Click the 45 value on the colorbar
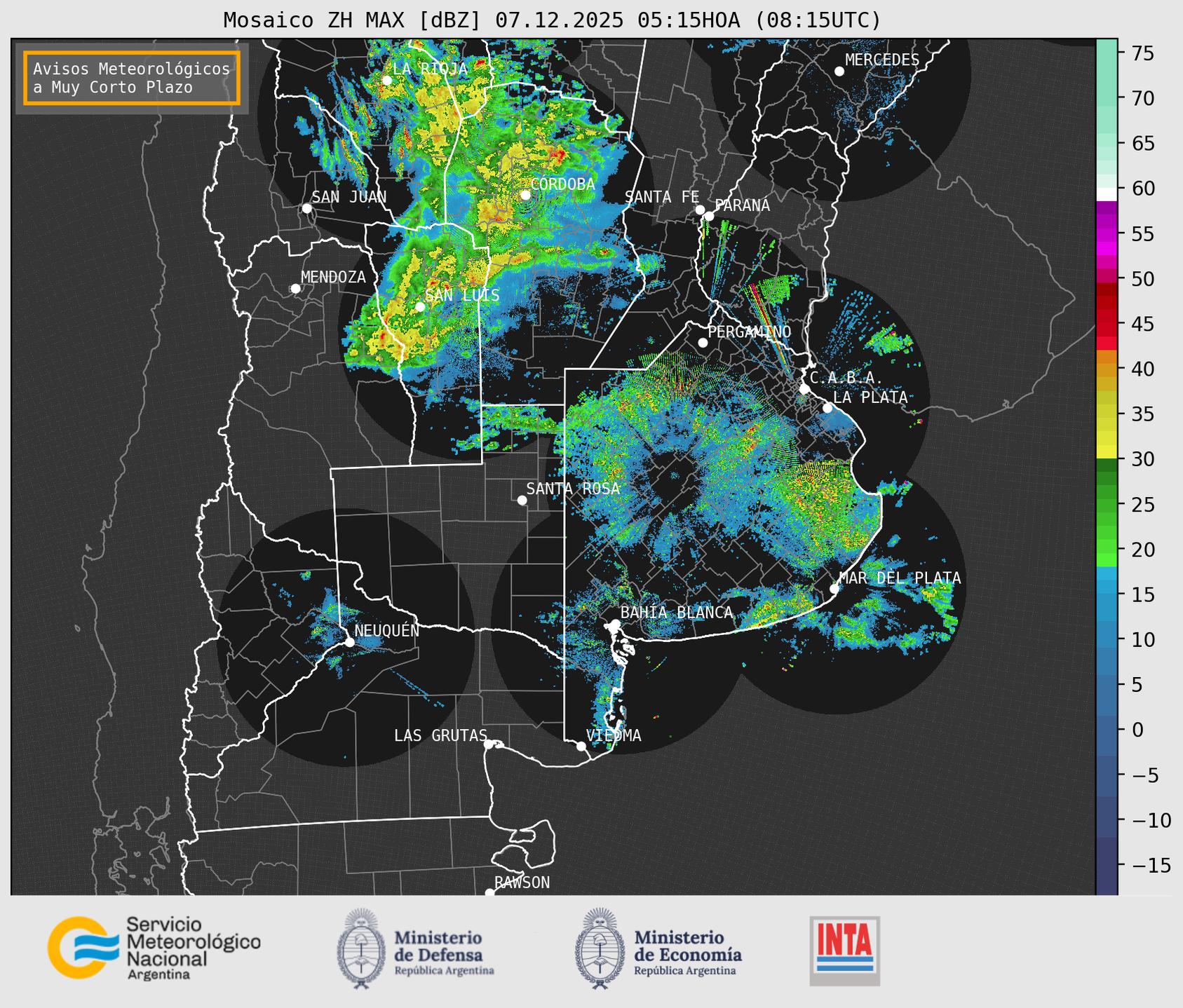Screen dimensions: 1183x1008 point(1142,324)
